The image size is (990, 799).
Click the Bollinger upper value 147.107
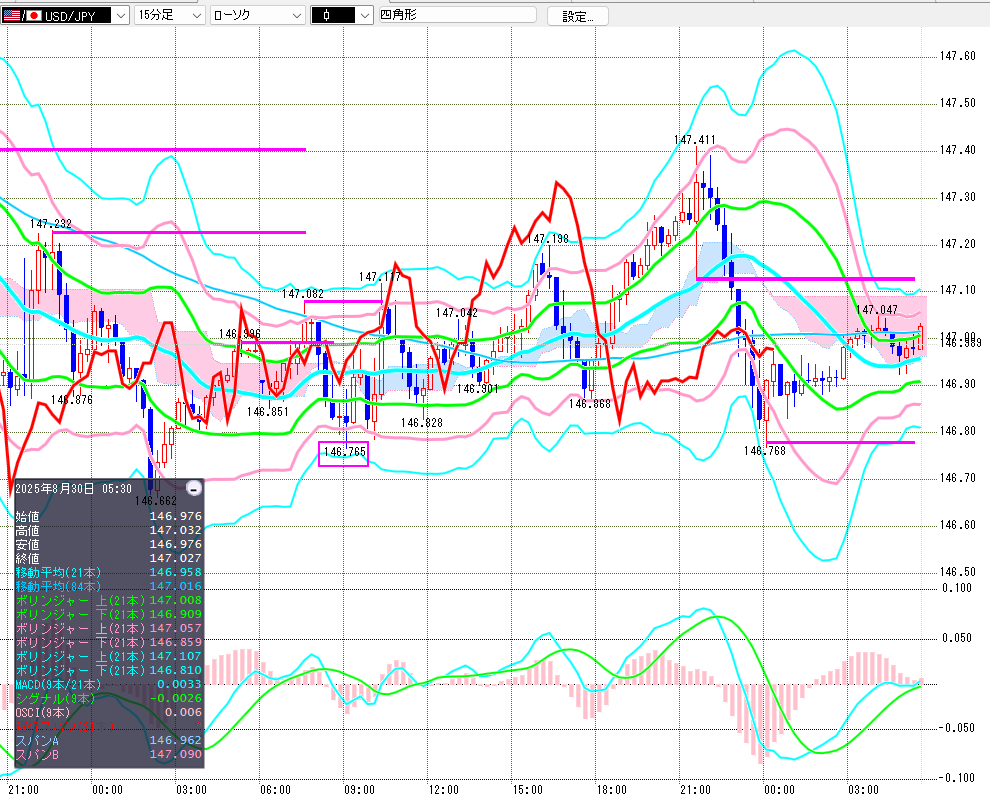pyautogui.click(x=176, y=656)
